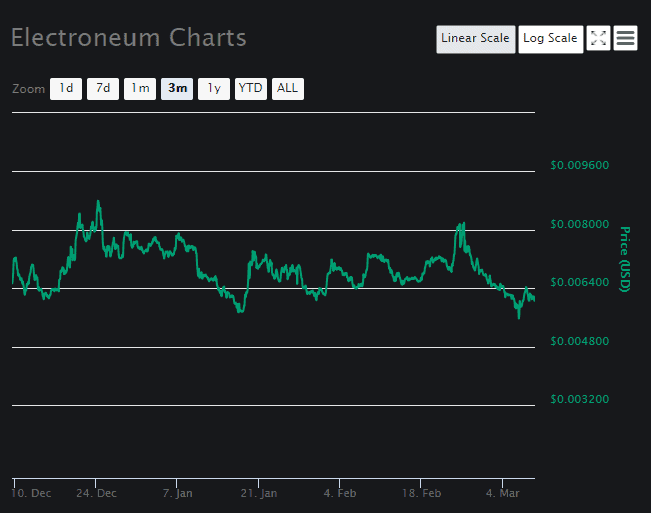Click the Electroneum Charts heading
The width and height of the screenshot is (651, 513).
129,38
